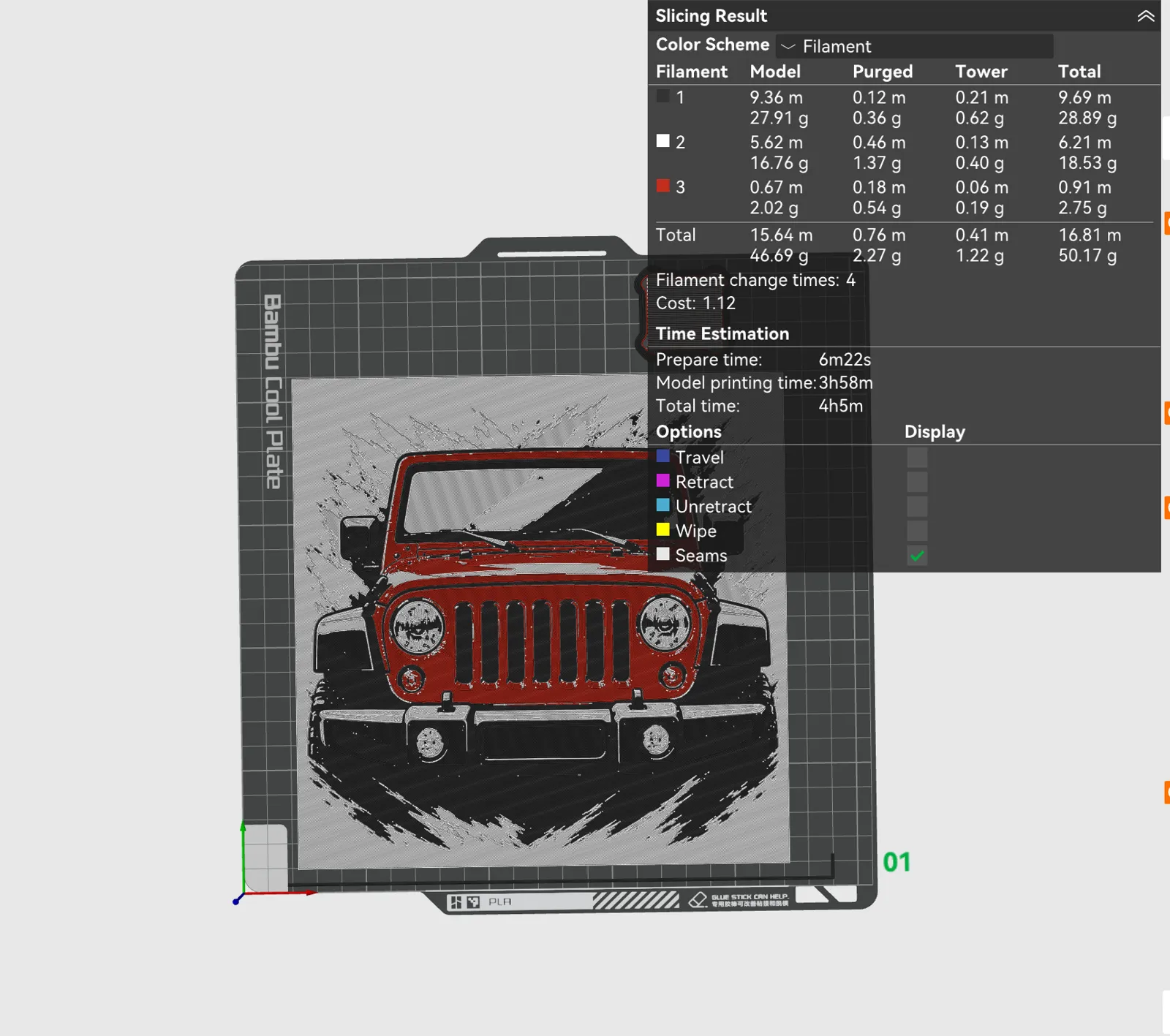Click the Tower column header
The image size is (1170, 1036).
(981, 72)
